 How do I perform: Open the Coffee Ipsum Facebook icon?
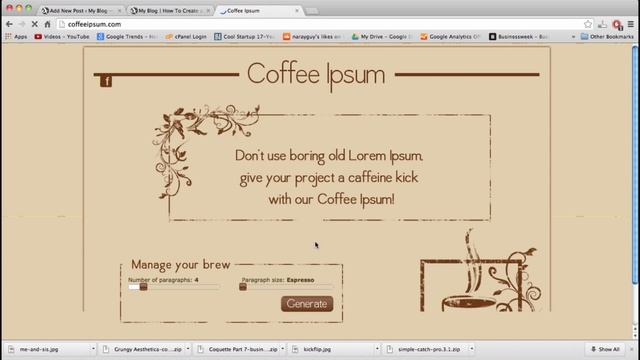click(106, 81)
